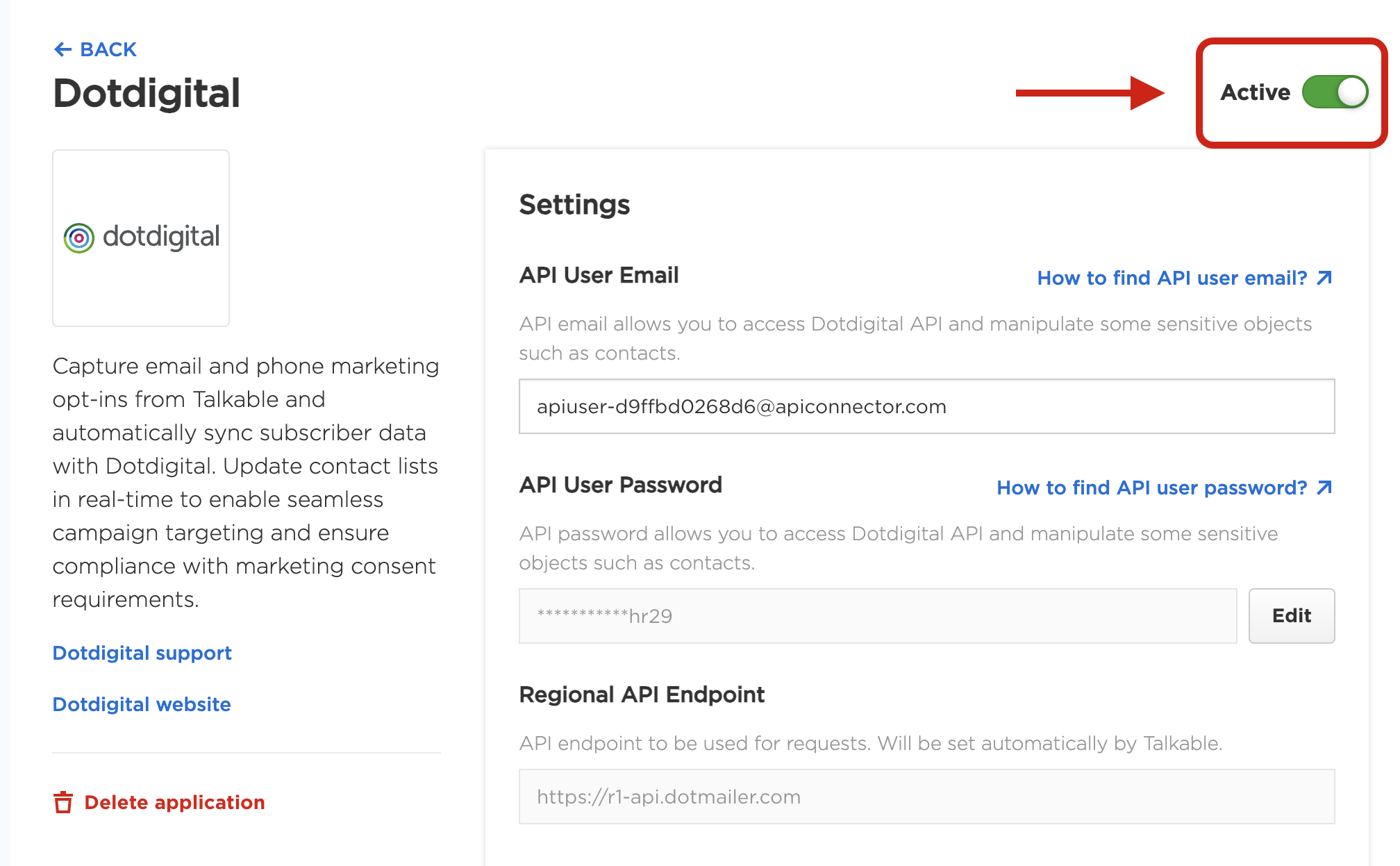Open How to find API user password link
1400x866 pixels.
(x=1164, y=488)
